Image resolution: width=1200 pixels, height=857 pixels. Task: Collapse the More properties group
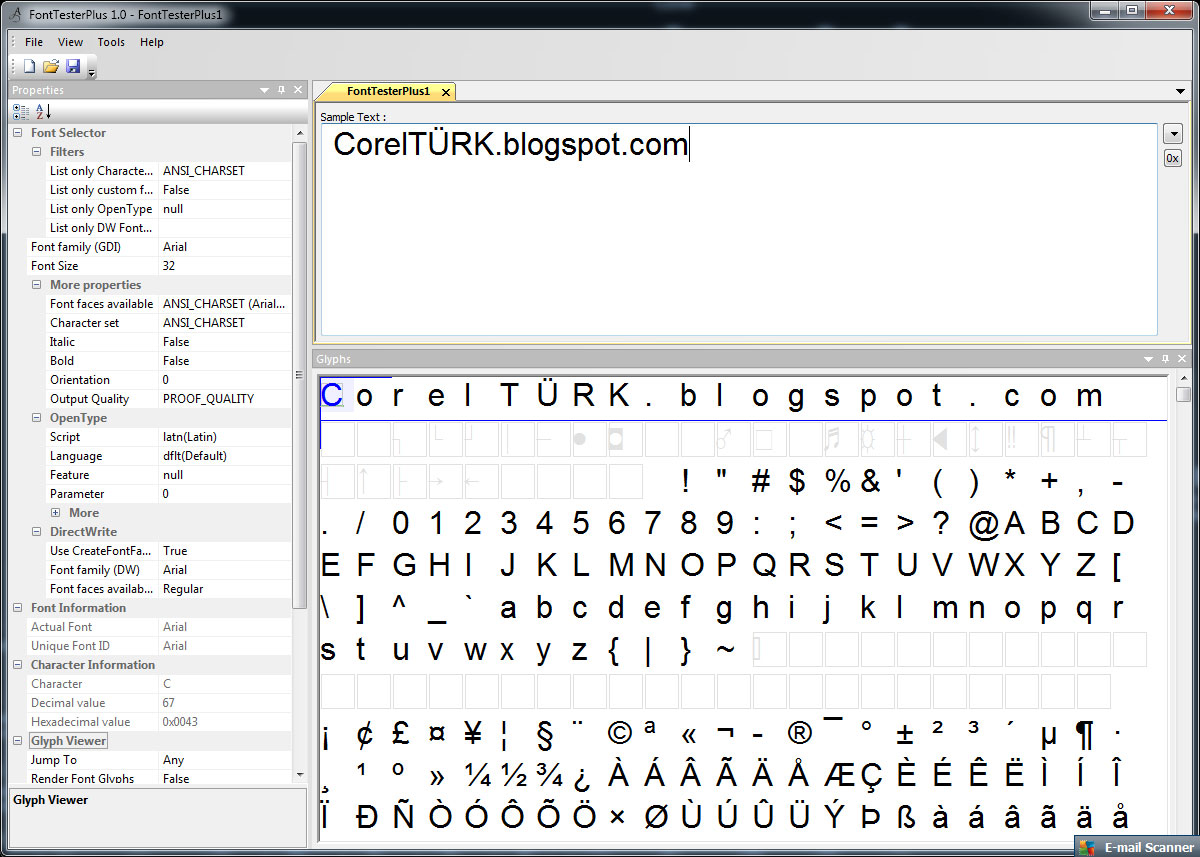37,285
